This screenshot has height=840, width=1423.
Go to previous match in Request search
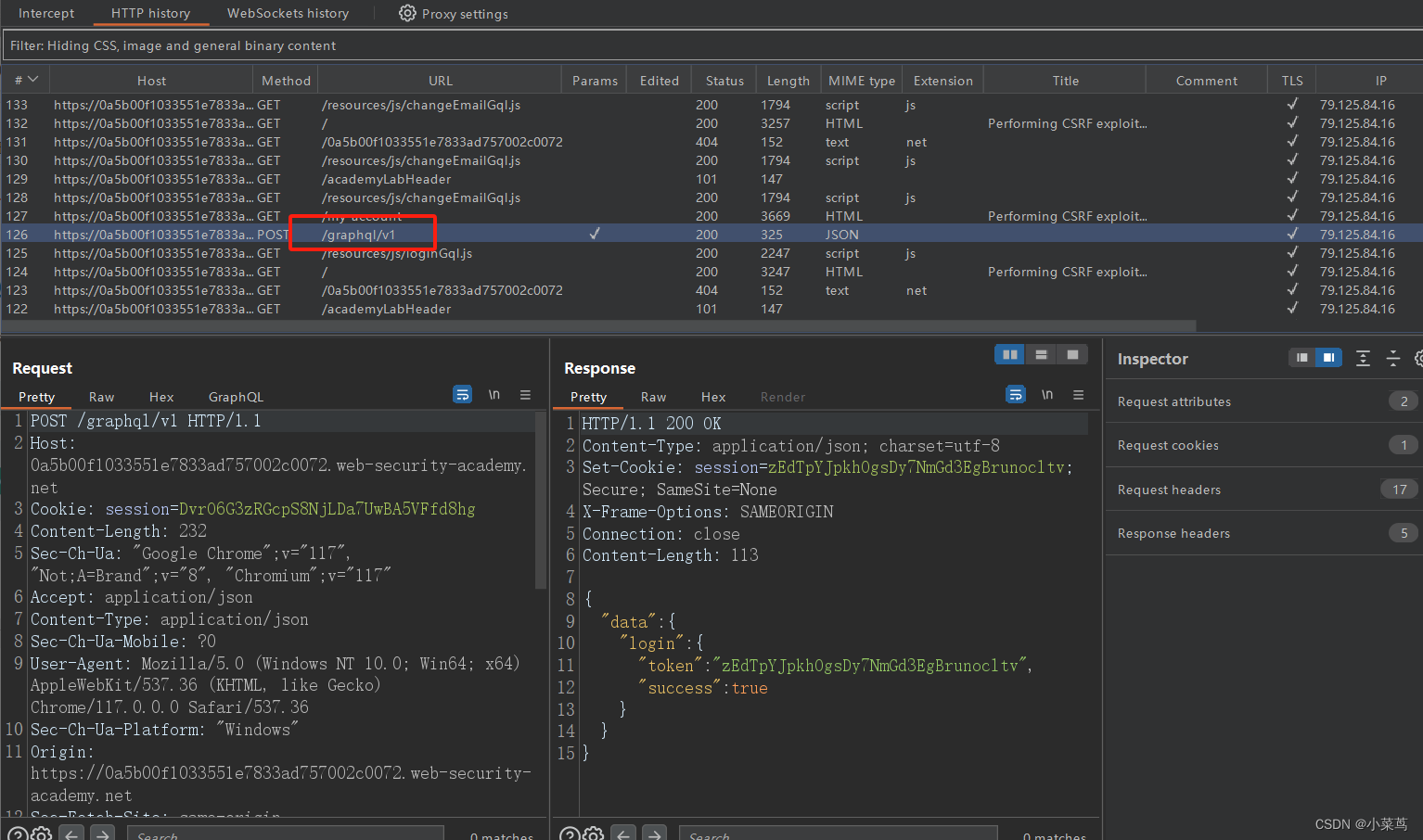pyautogui.click(x=71, y=834)
